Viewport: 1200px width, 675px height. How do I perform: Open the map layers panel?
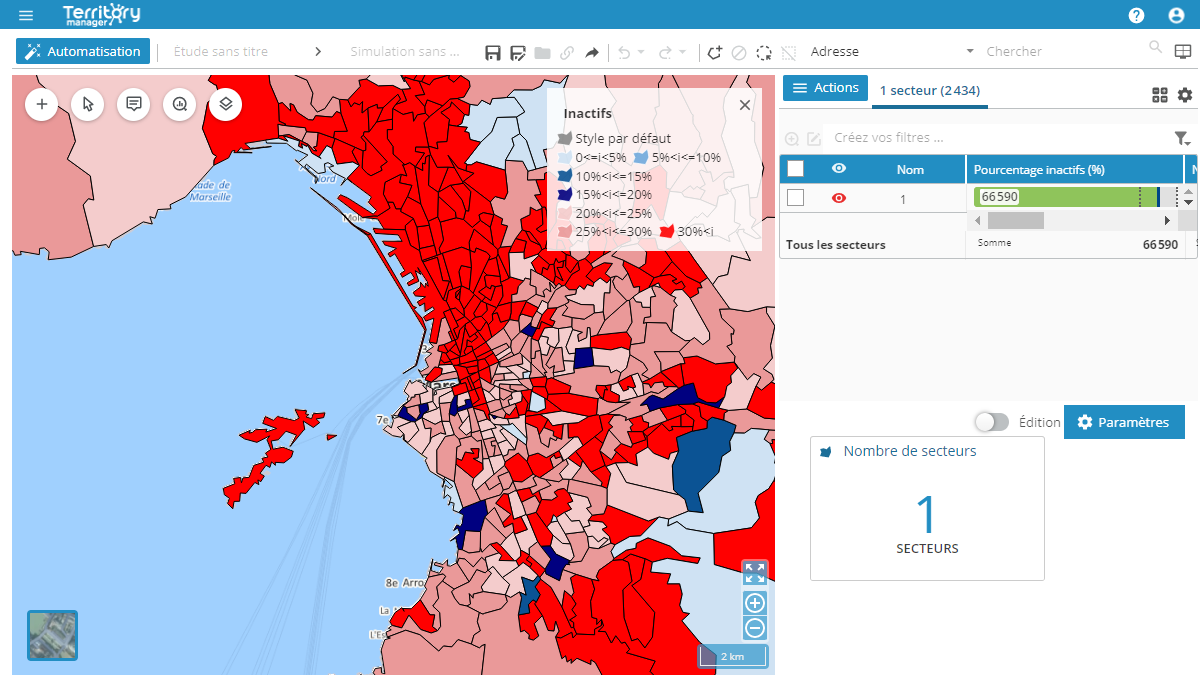point(225,104)
